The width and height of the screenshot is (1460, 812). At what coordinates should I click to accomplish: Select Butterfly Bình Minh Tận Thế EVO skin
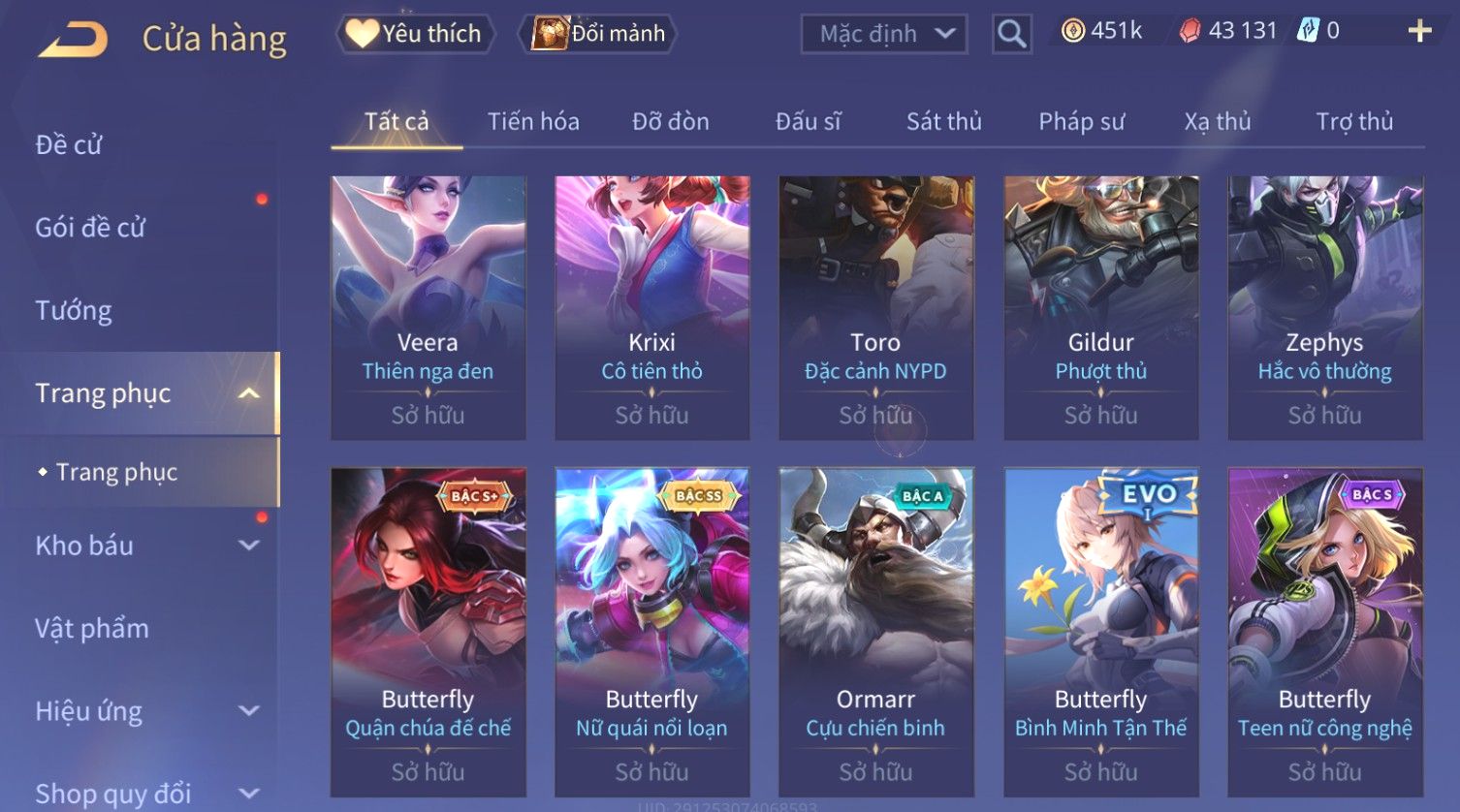coord(1101,633)
